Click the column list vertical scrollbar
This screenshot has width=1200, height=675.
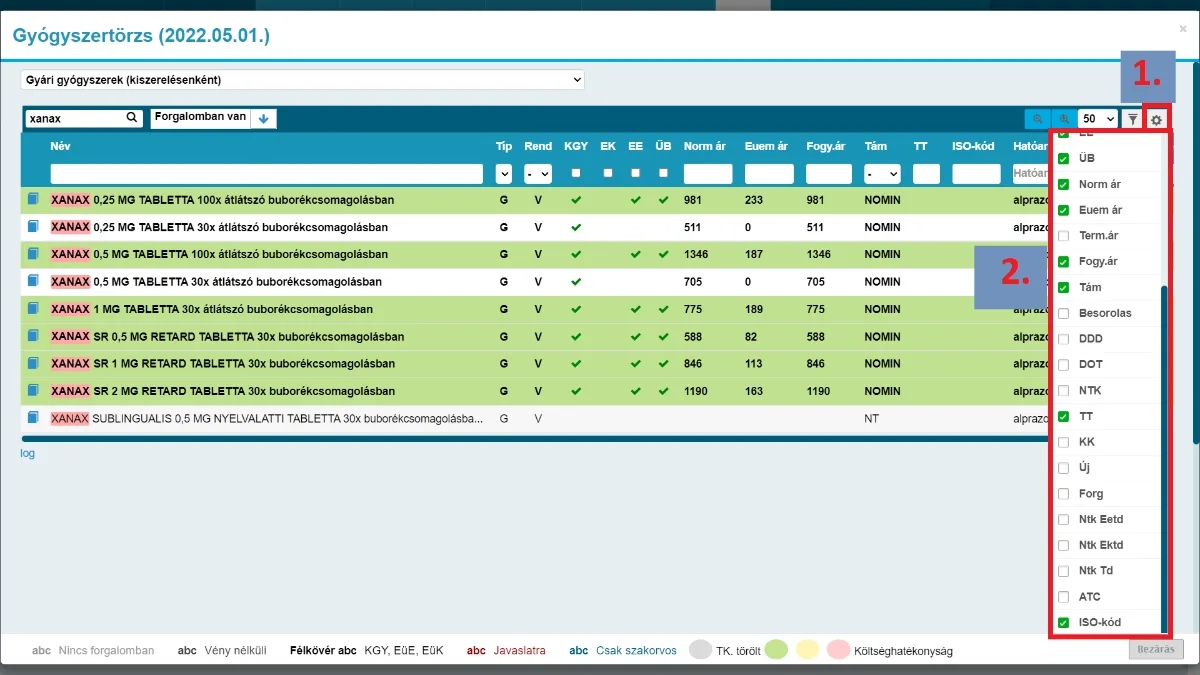coord(1163,460)
